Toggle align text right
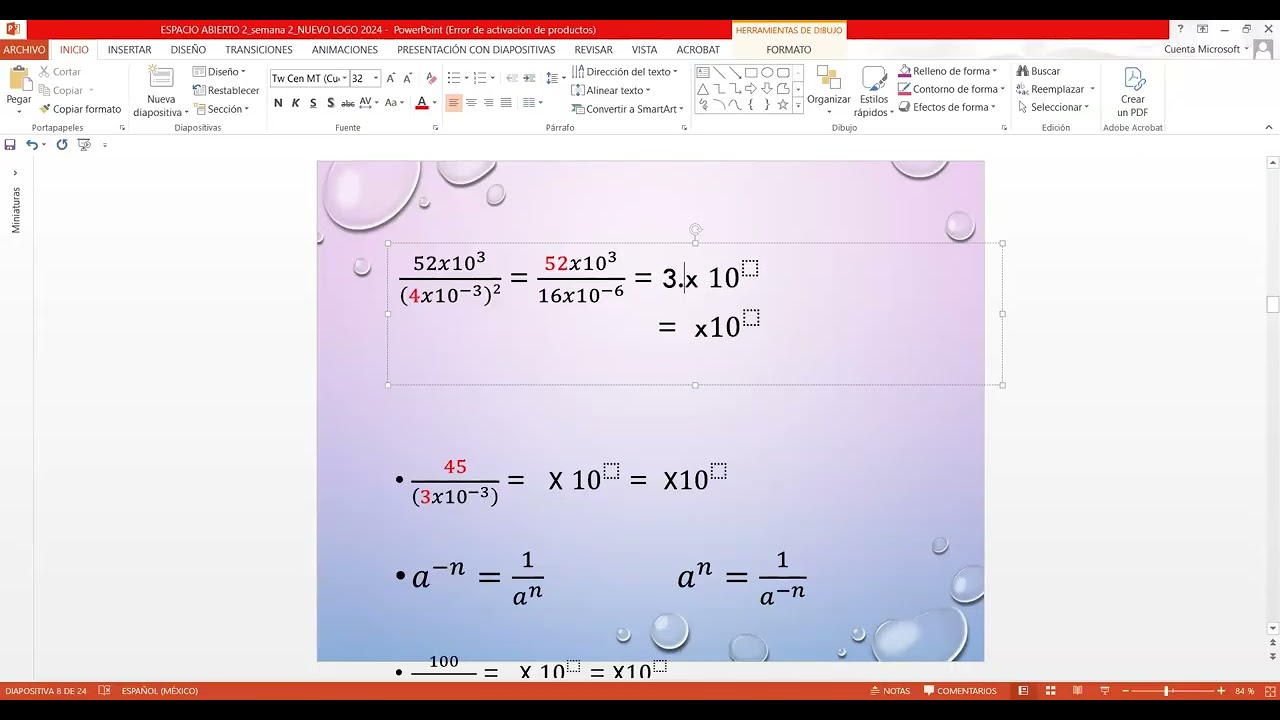Image resolution: width=1280 pixels, height=720 pixels. pos(488,103)
